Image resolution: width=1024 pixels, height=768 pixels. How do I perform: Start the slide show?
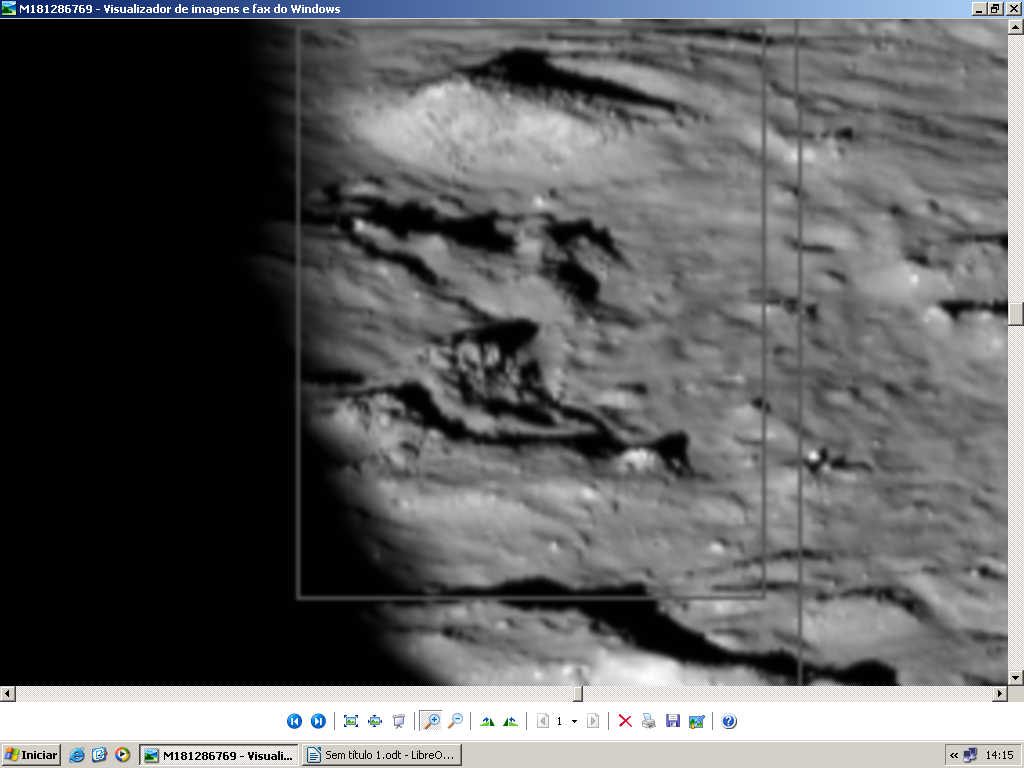pos(399,721)
